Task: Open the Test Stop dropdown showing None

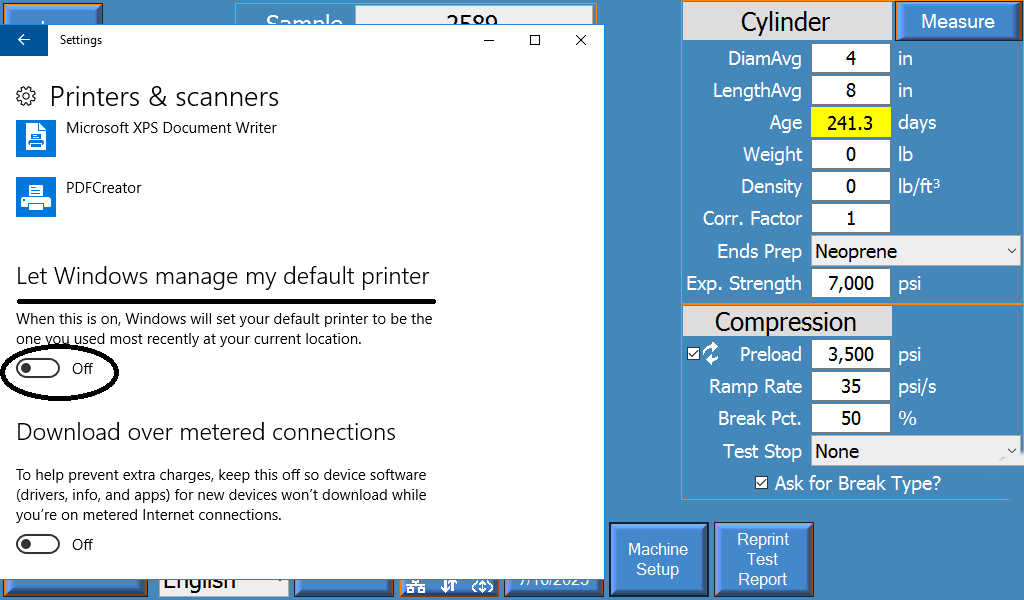Action: point(915,451)
